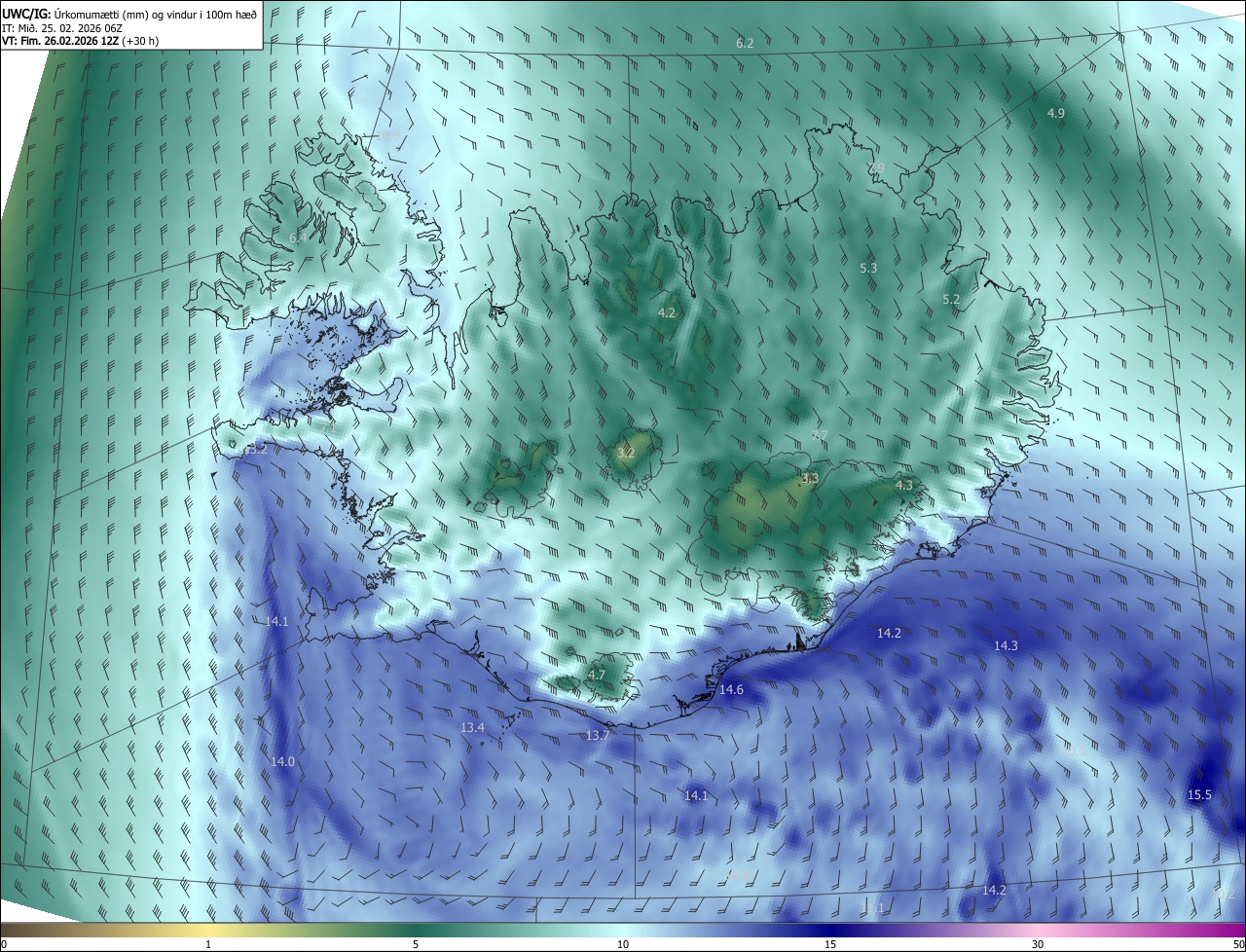Image resolution: width=1246 pixels, height=952 pixels.
Task: Select the 6.2 value label on the map
Action: 745,43
